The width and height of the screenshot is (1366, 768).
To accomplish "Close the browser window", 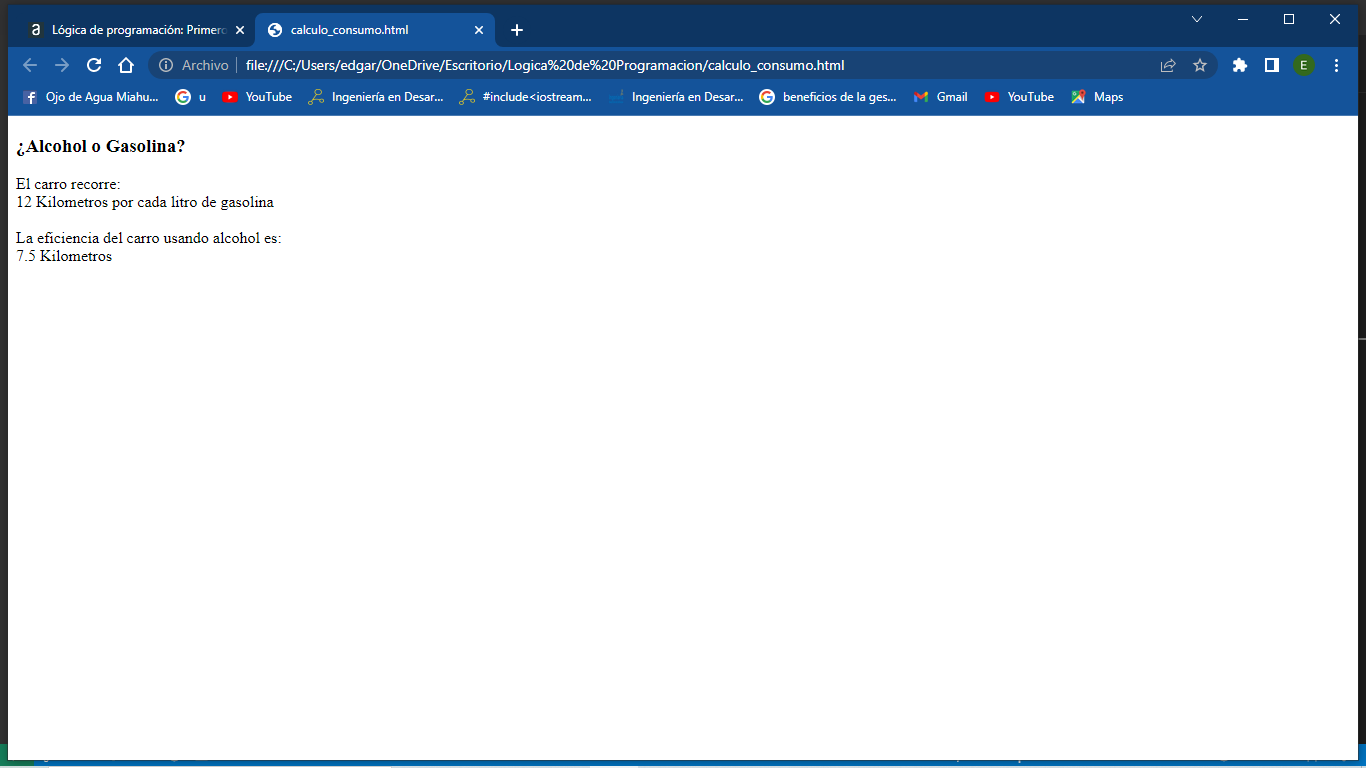I will click(x=1335, y=19).
